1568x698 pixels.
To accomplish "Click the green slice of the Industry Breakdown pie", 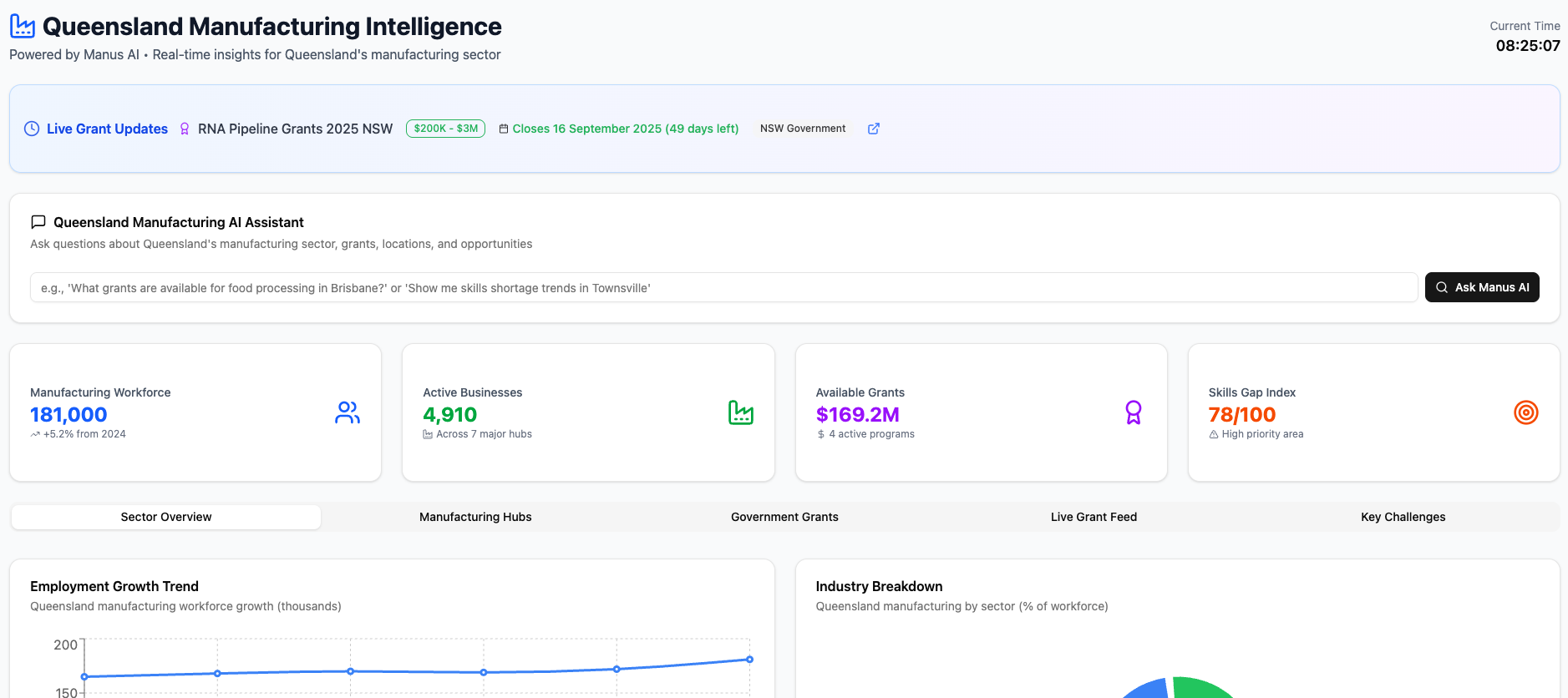I will pos(1203,688).
